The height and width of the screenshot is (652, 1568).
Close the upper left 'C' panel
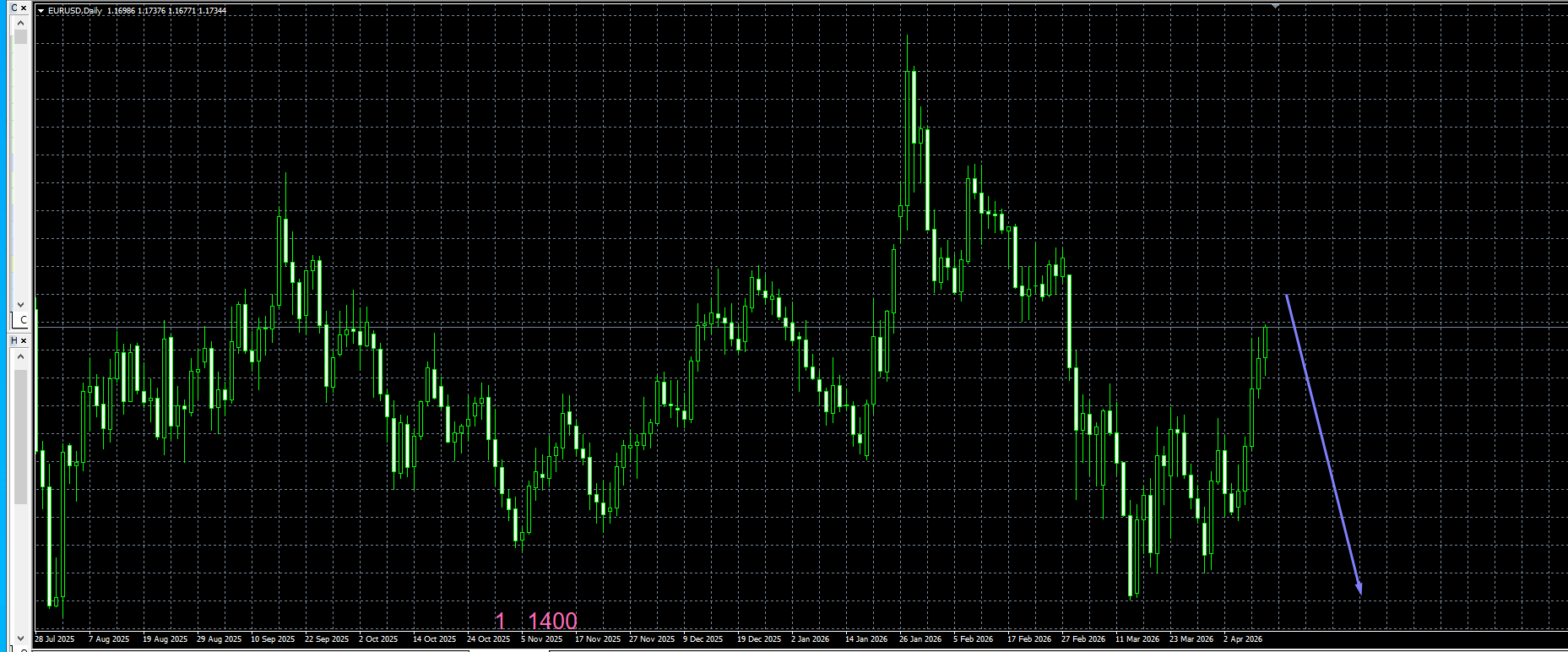[24, 8]
